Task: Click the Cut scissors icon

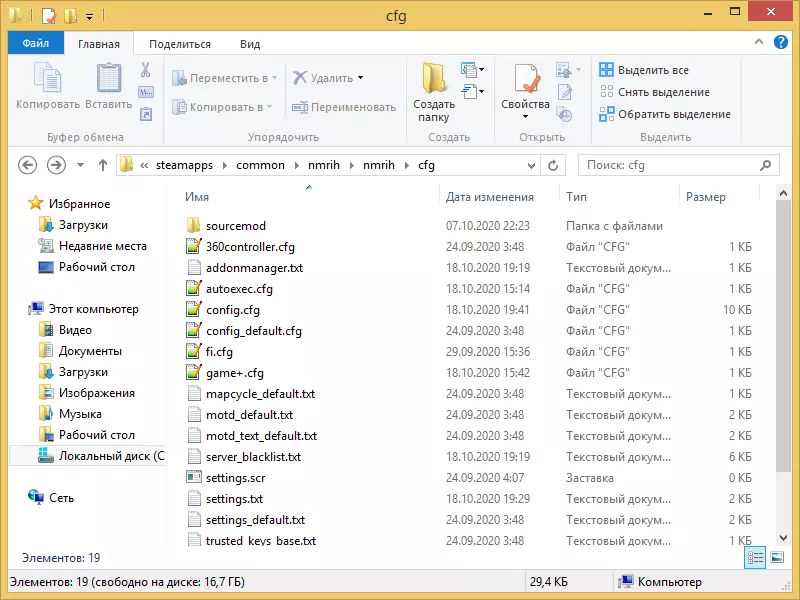Action: pos(145,69)
